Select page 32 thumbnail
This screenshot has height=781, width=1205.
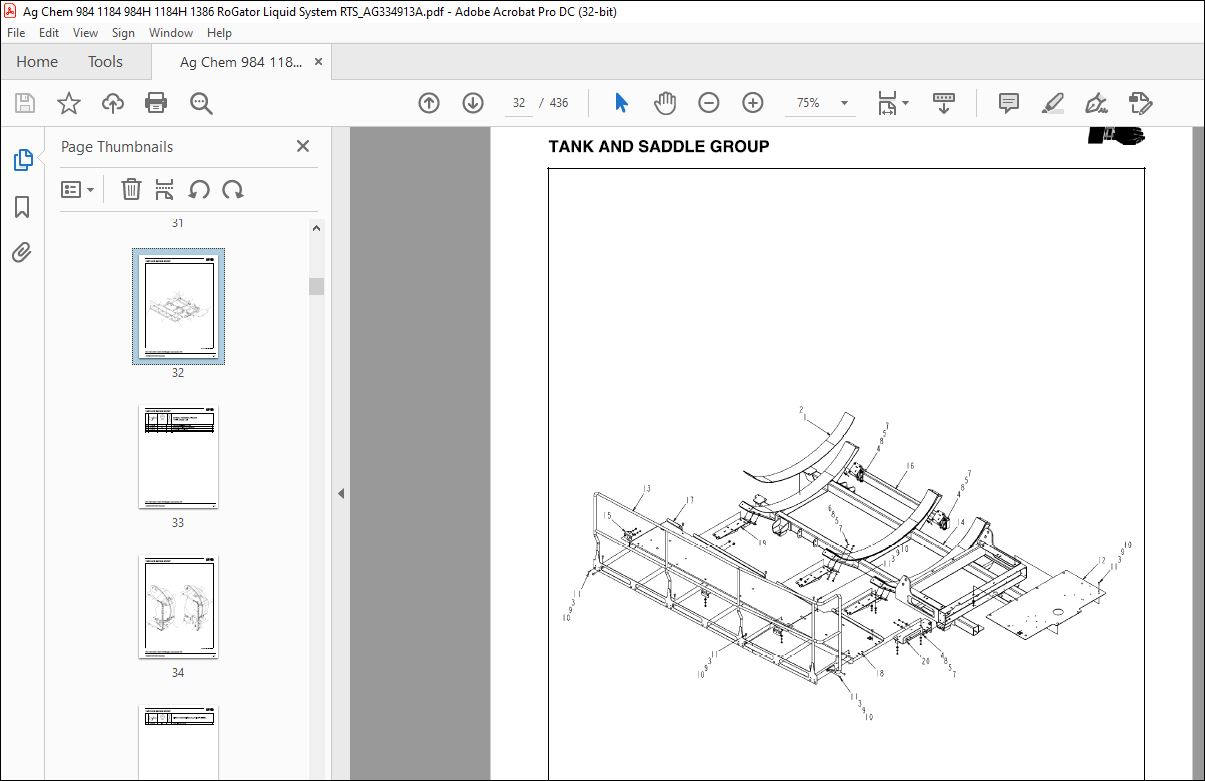click(x=178, y=306)
